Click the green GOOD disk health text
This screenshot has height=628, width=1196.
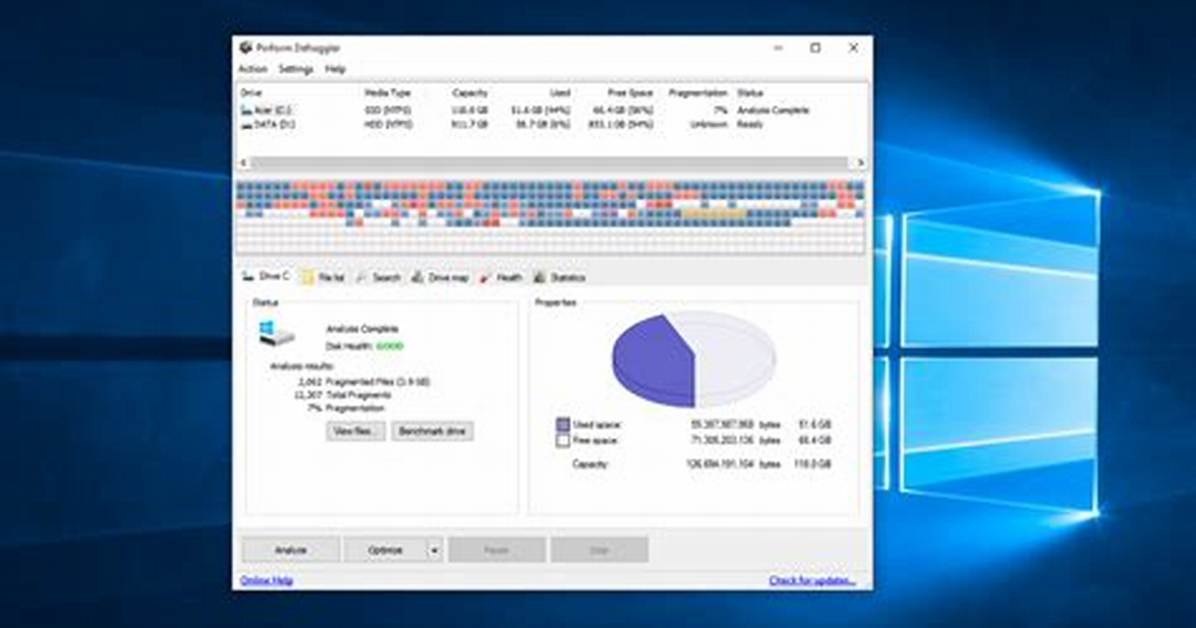[x=390, y=346]
